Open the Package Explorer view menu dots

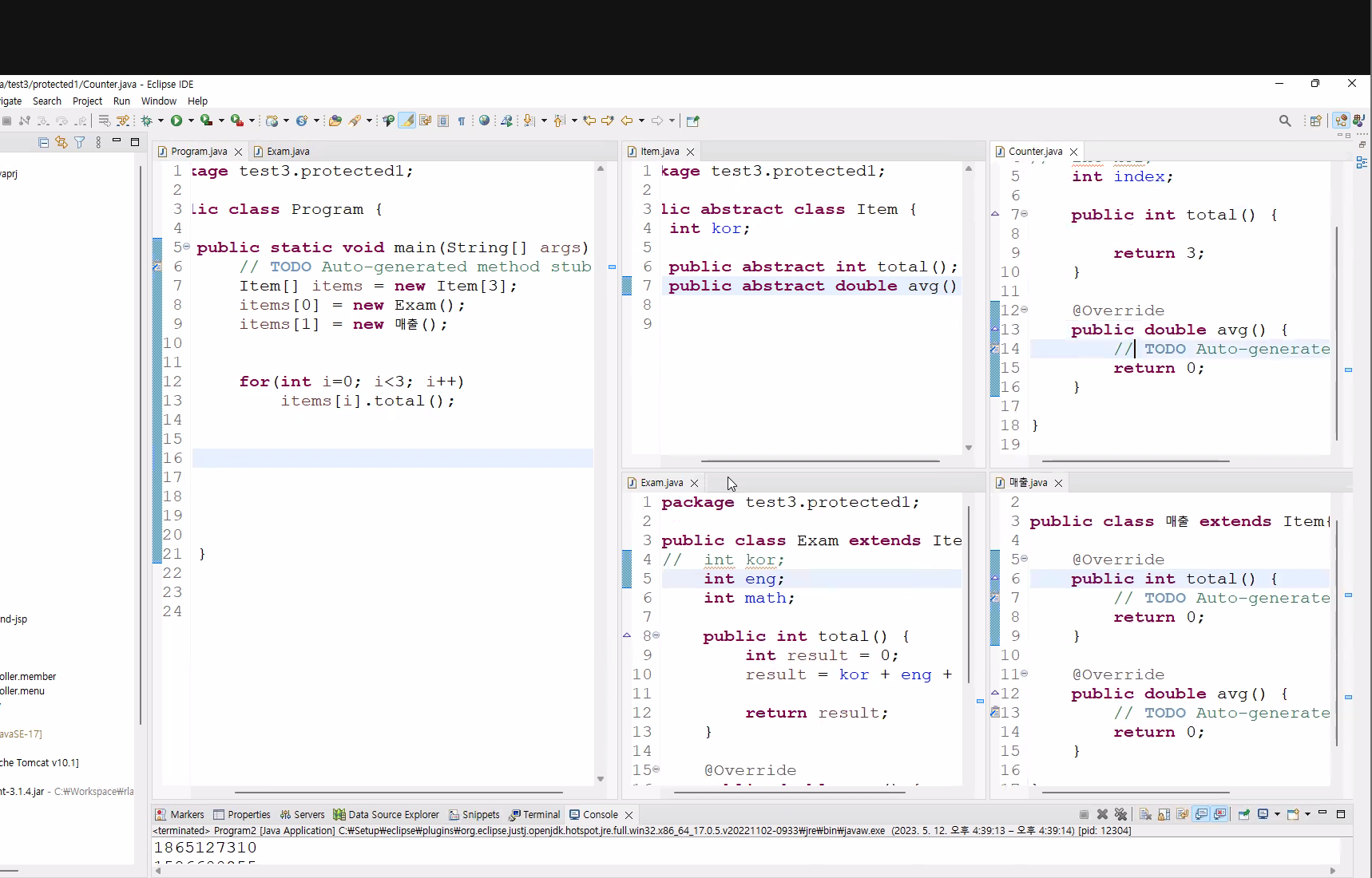click(98, 142)
